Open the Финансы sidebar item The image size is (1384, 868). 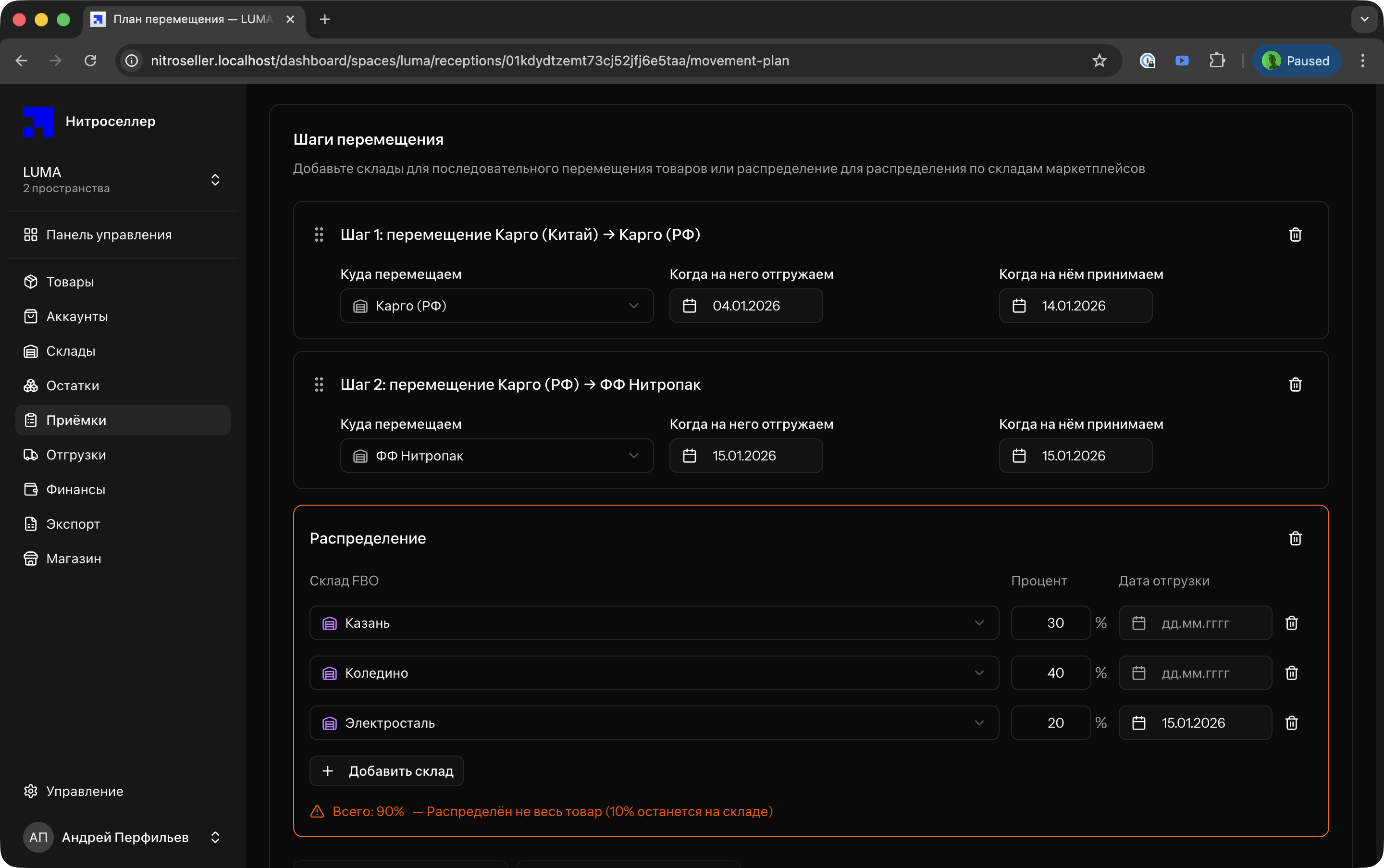(x=75, y=490)
